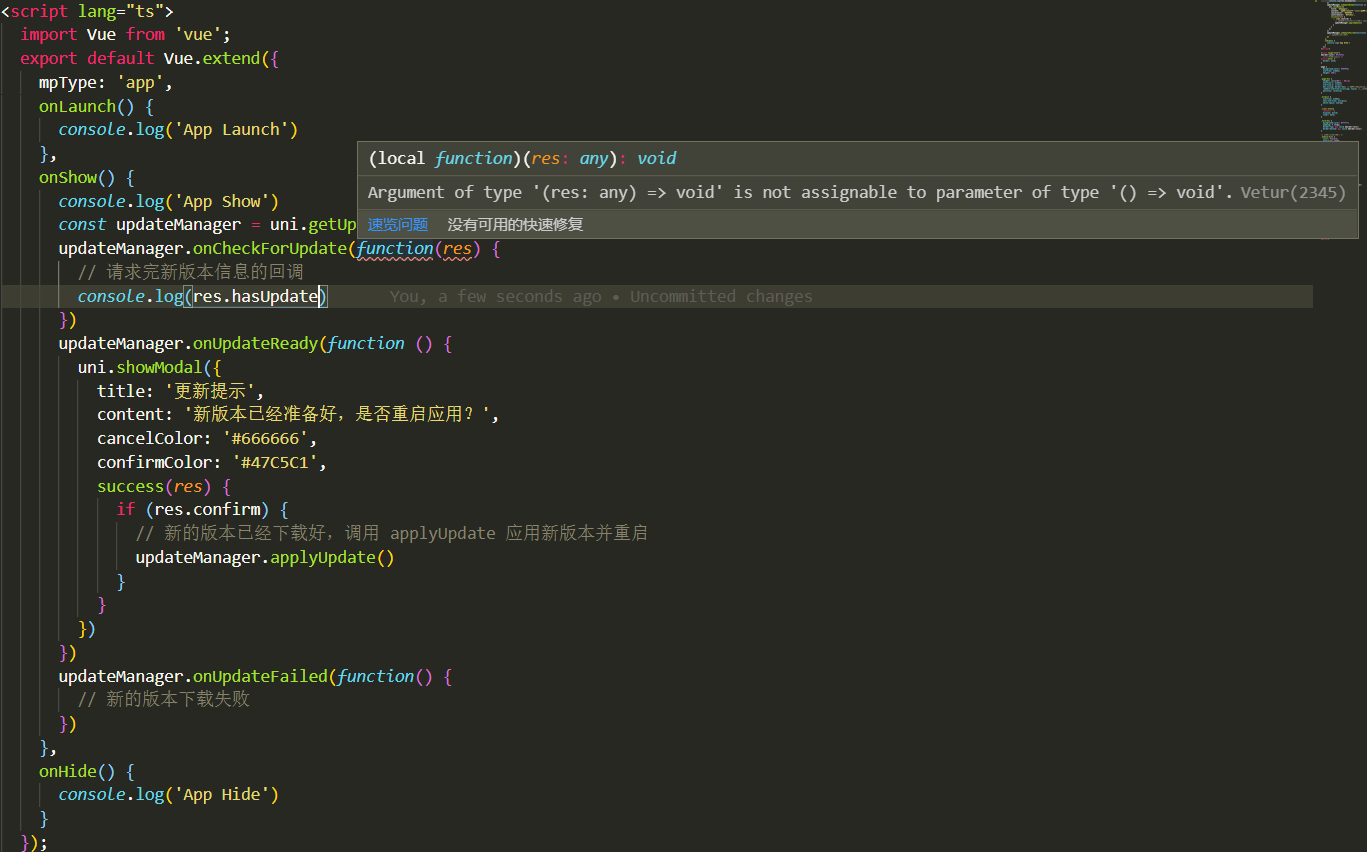This screenshot has height=852, width=1367.
Task: Click the '#47C5C1' confirmColor value
Action: tap(279, 463)
